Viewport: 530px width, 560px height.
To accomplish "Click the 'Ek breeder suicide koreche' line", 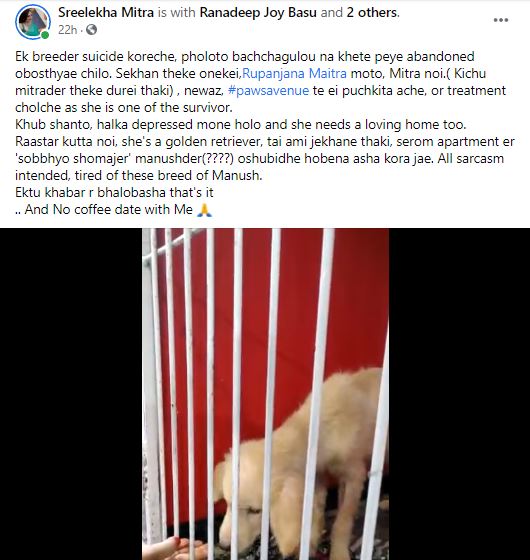I will 245,56.
